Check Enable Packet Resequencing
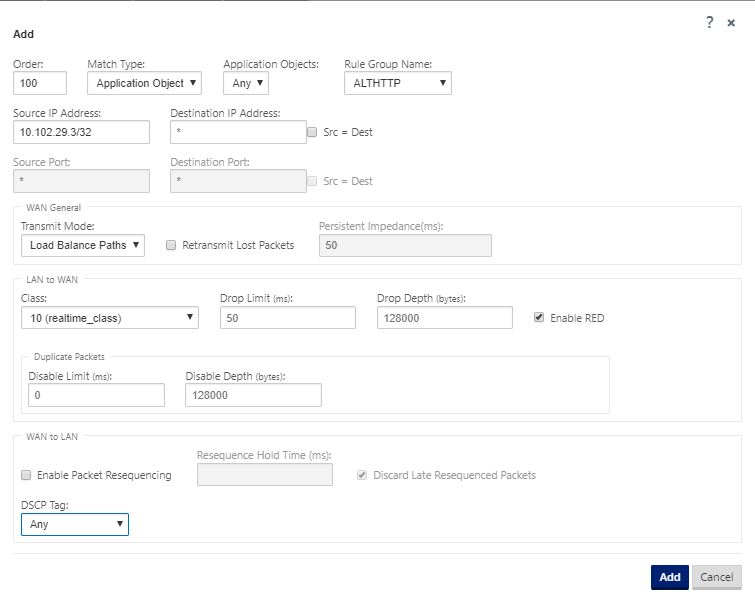Screen dimensions: 755x604 [26, 475]
